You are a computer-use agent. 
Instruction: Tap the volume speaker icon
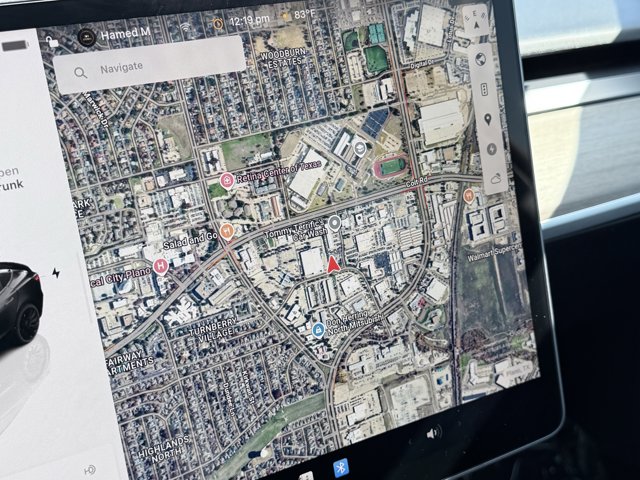(x=433, y=433)
